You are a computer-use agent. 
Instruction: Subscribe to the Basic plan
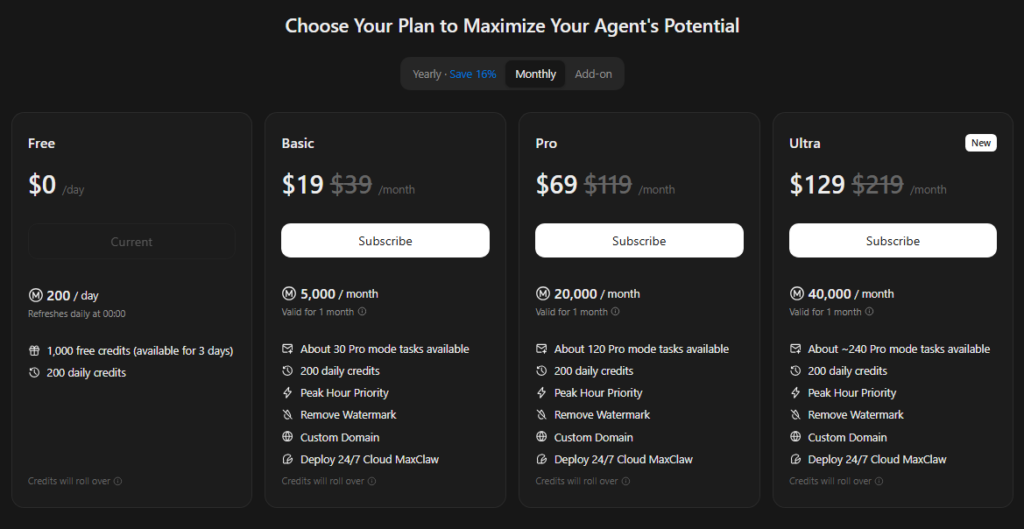click(x=385, y=241)
